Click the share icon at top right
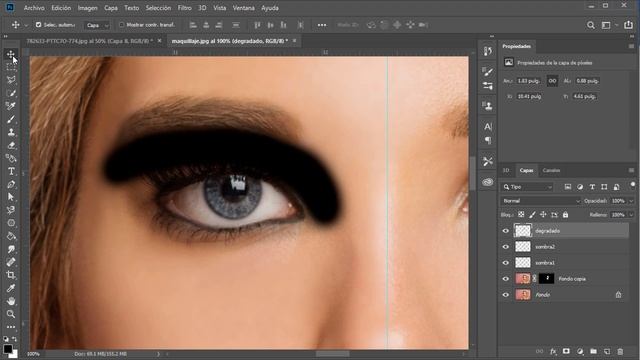This screenshot has height=360, width=640. click(628, 25)
